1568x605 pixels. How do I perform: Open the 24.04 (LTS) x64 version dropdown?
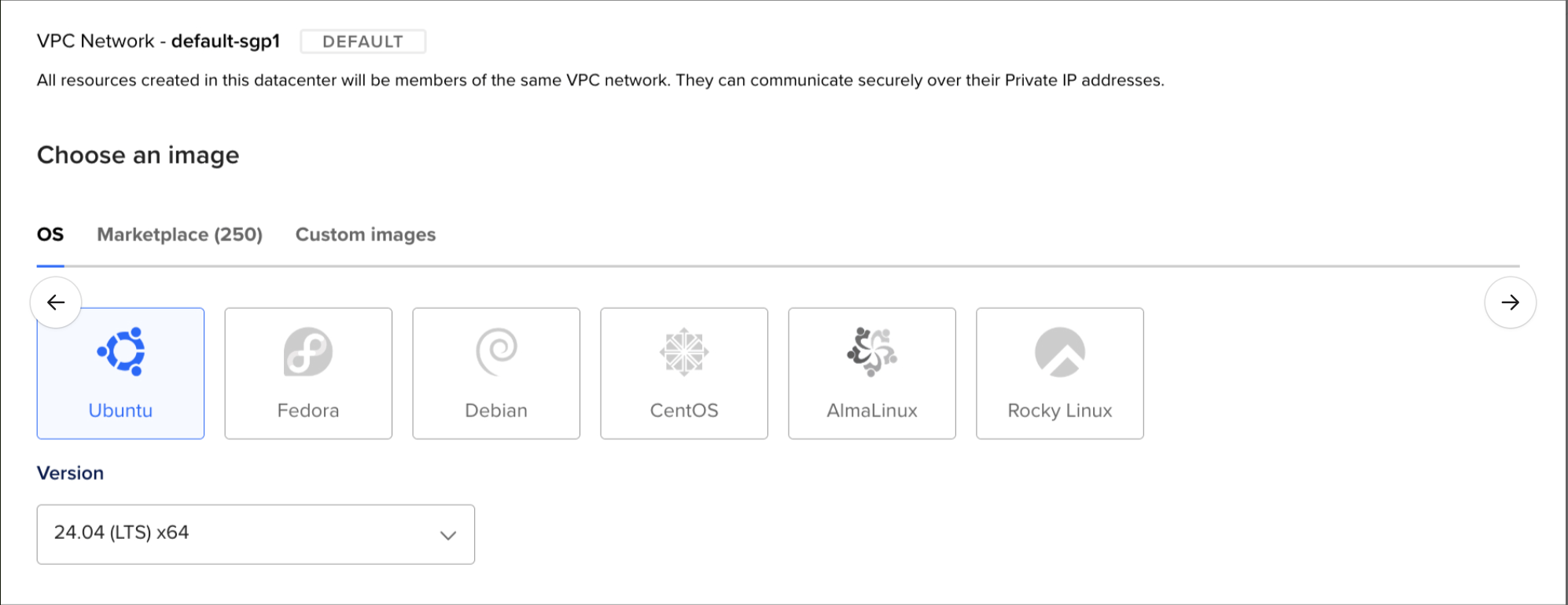[256, 533]
